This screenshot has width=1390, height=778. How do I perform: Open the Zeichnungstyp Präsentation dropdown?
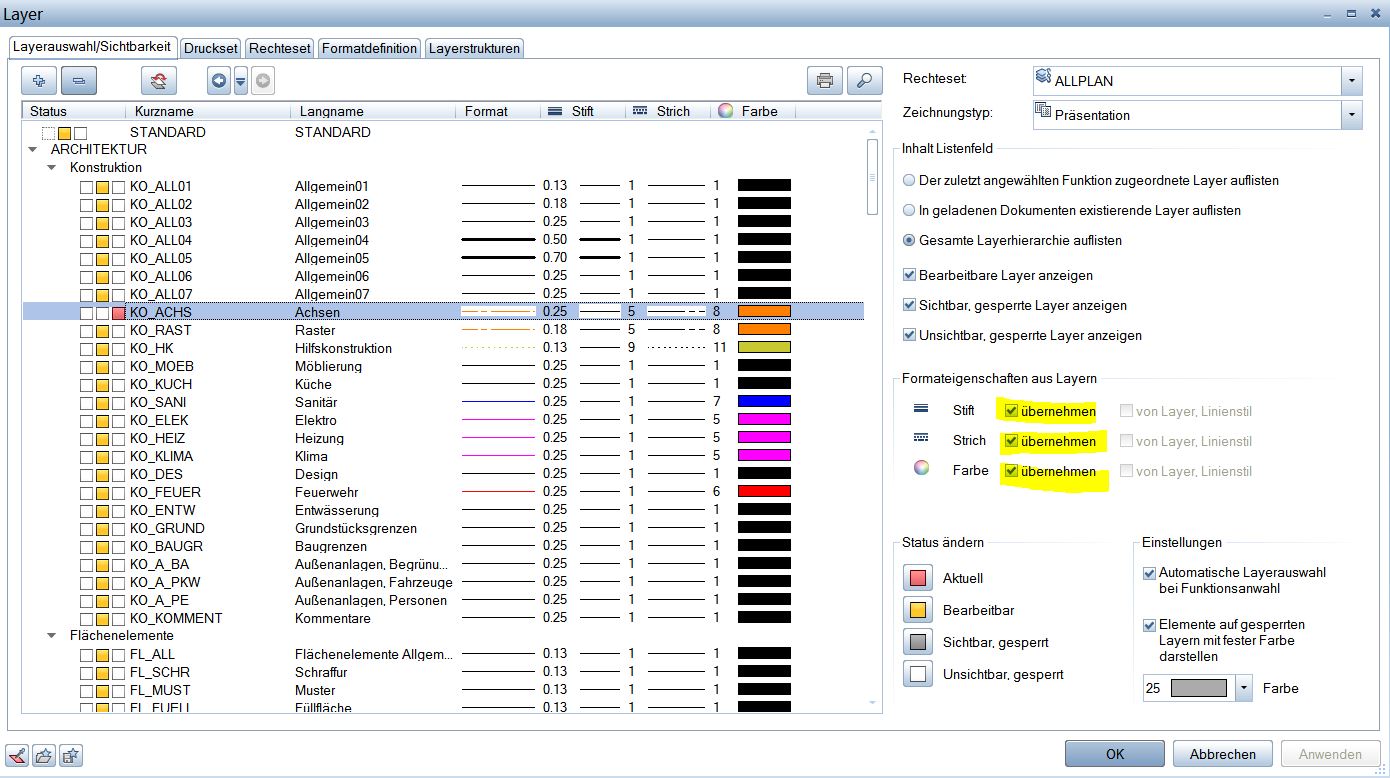[x=1352, y=115]
